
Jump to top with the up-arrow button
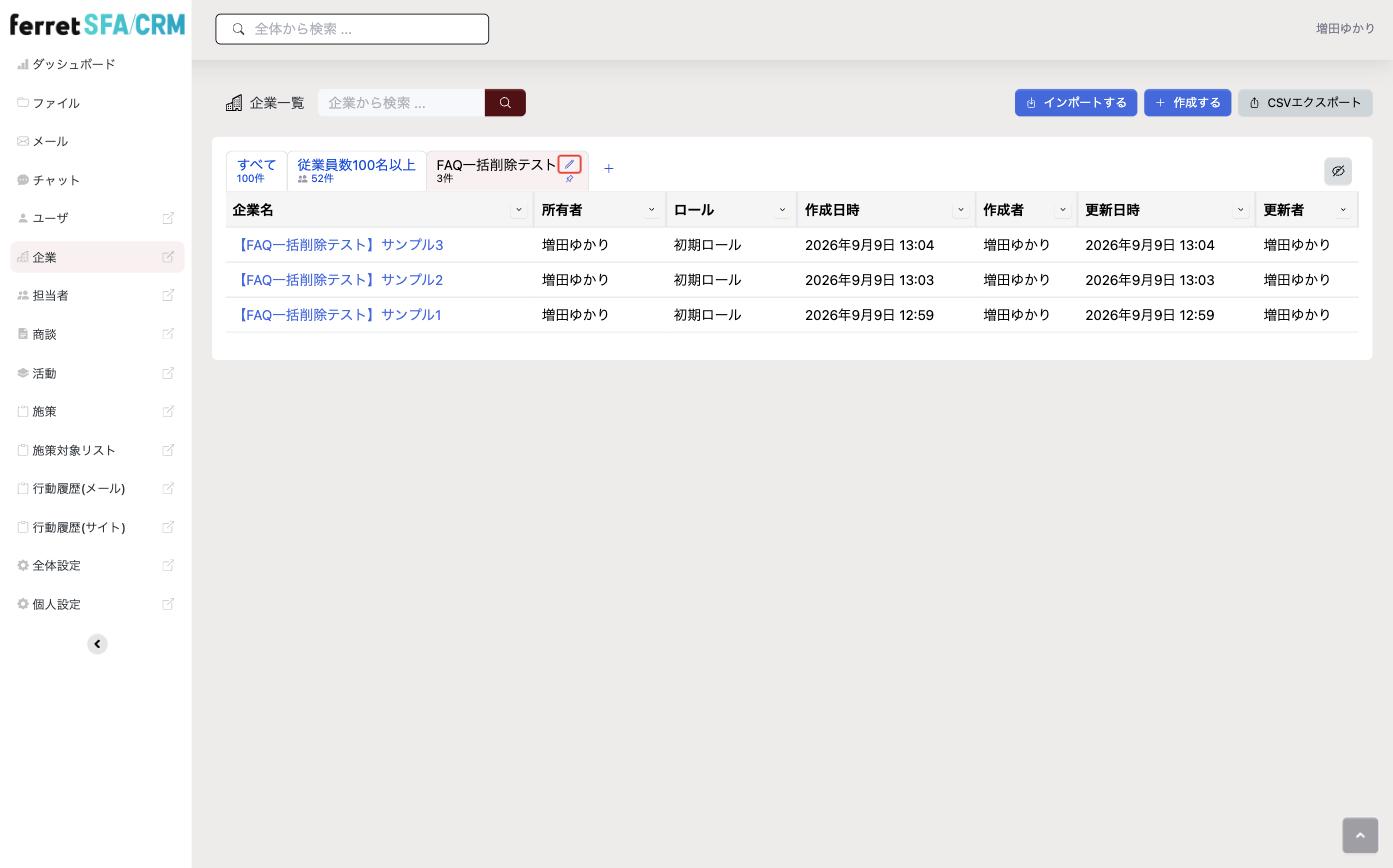coord(1360,836)
